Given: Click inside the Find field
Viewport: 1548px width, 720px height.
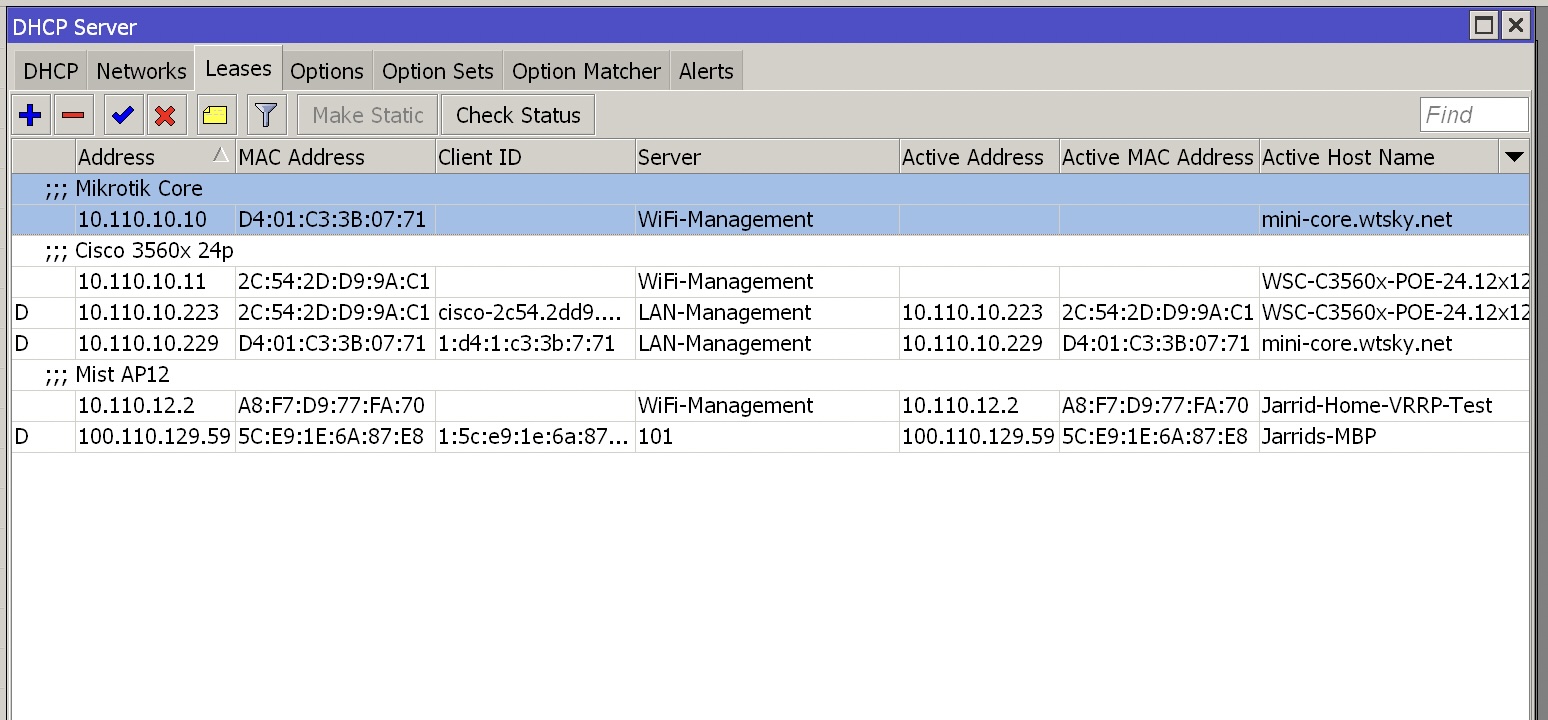Looking at the screenshot, I should (x=1474, y=114).
